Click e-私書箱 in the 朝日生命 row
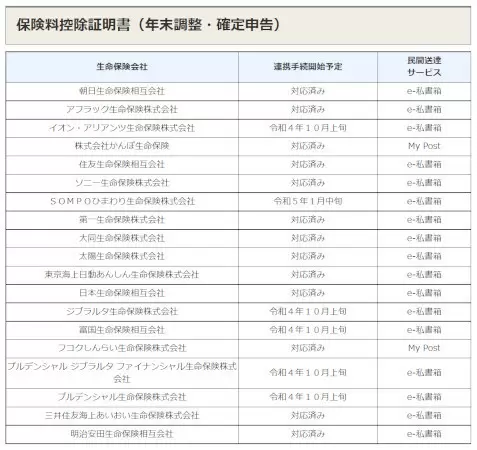 (424, 91)
